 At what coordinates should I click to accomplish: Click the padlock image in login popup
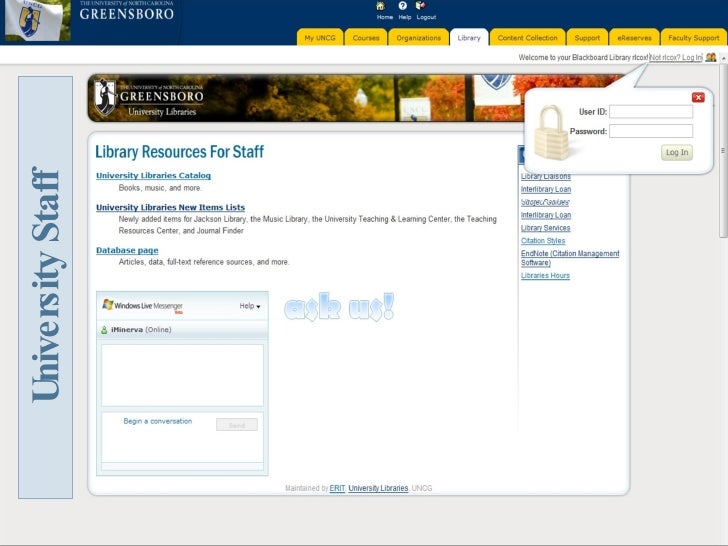551,133
